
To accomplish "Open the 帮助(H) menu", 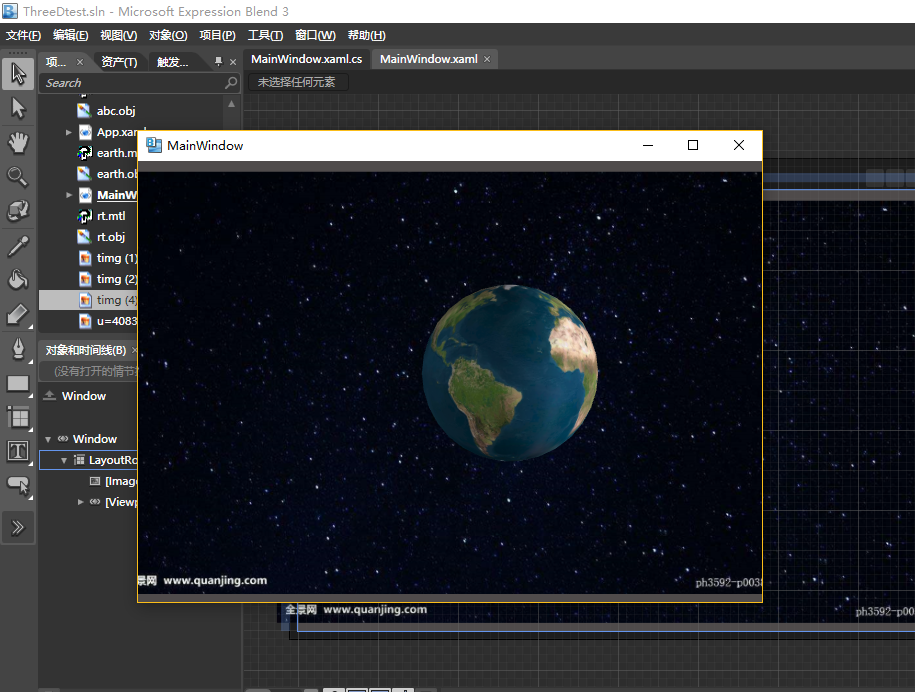I will (x=366, y=35).
